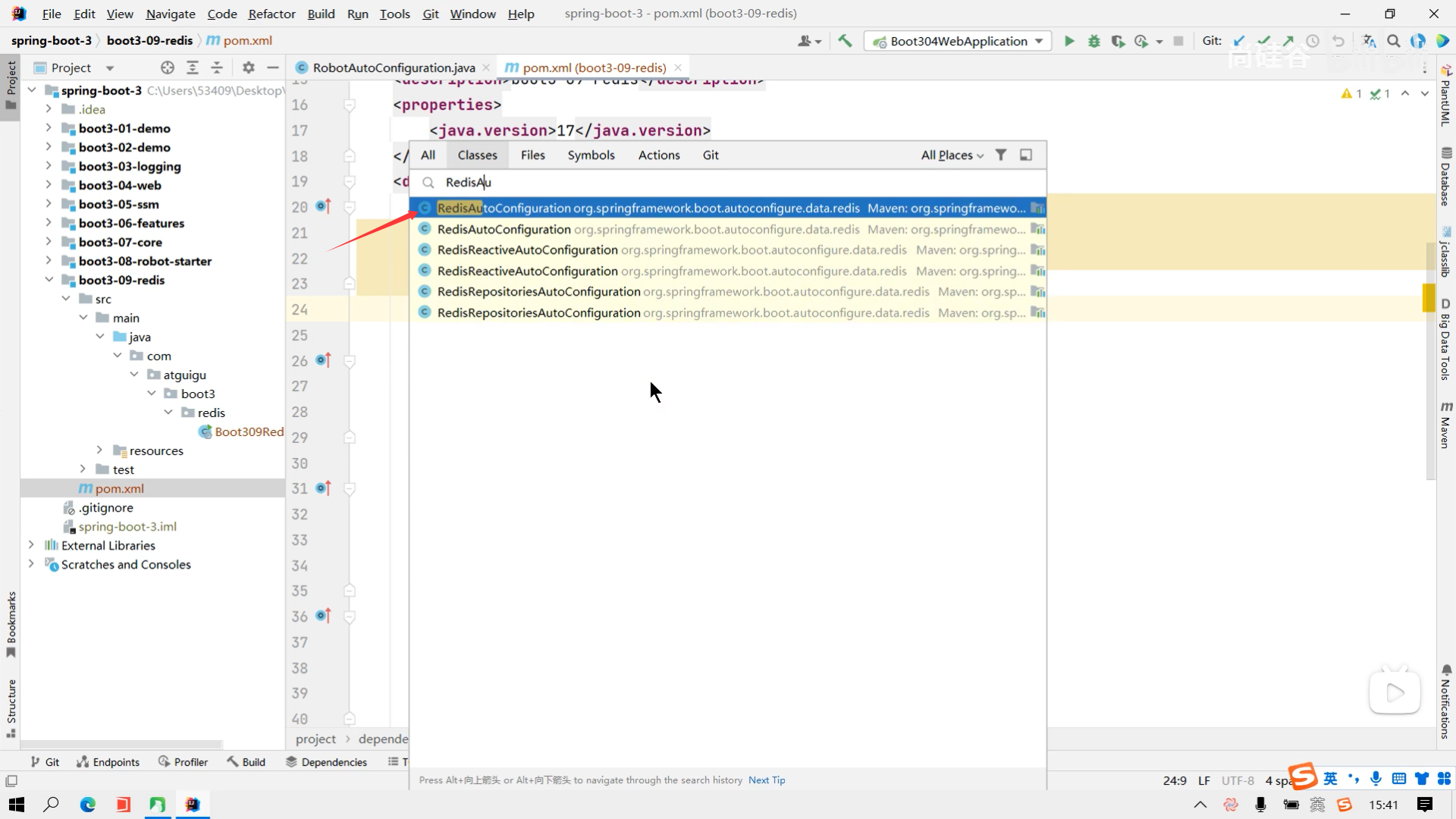Select first RedisReactiveAutoConfiguration search result
Screen dimensions: 1456x819
pos(527,249)
